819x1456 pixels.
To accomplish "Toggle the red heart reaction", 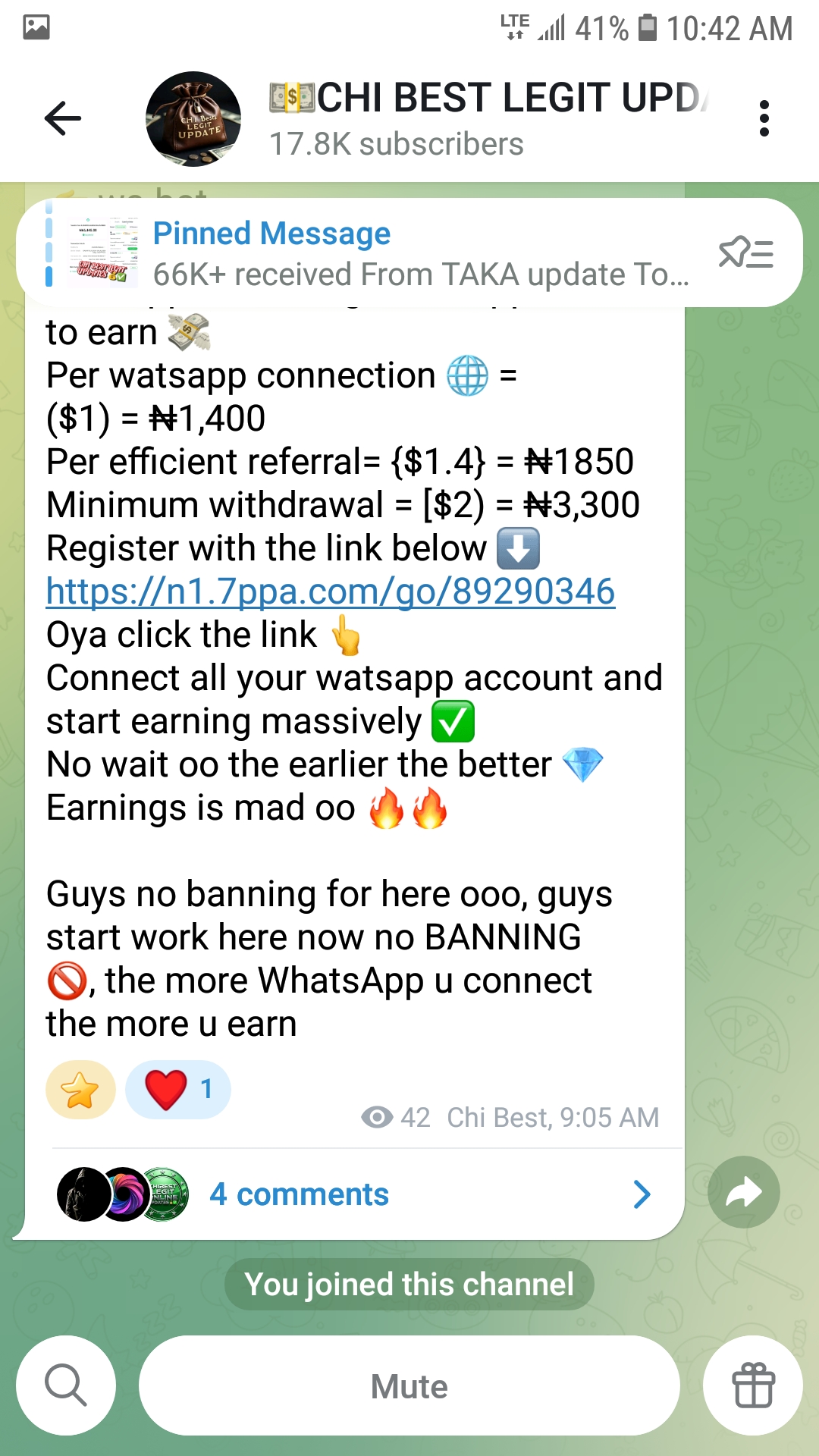I will [178, 1090].
